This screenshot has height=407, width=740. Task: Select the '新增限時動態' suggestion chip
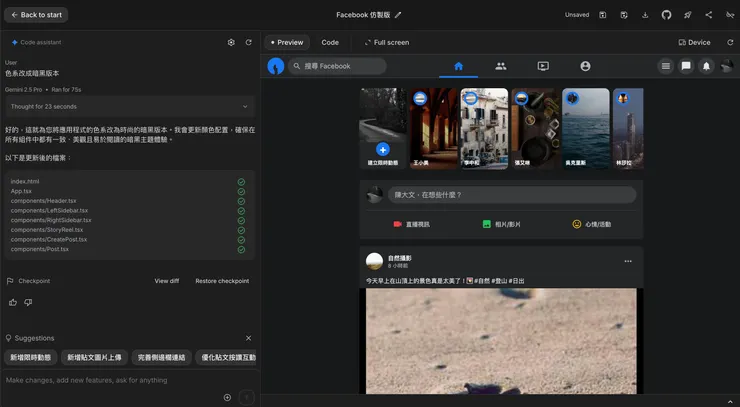coord(31,357)
